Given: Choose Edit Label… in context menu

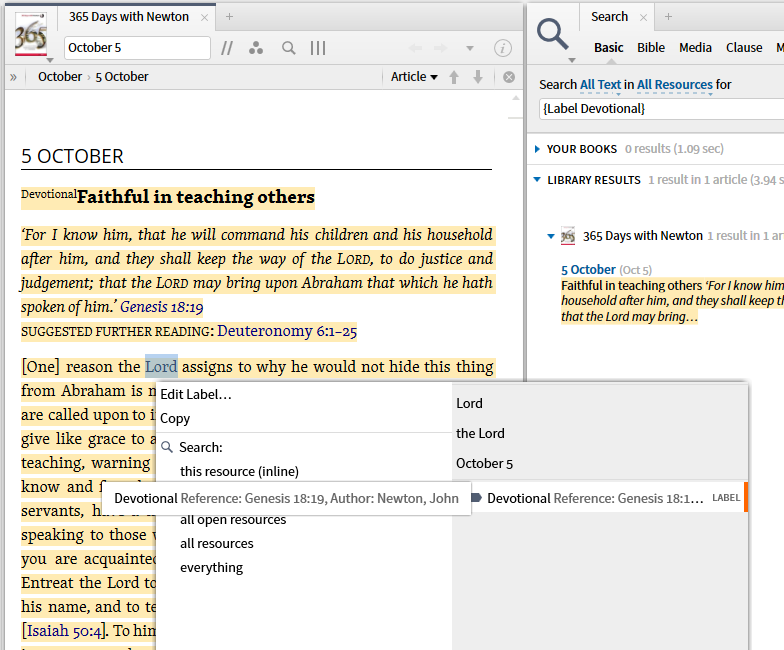Looking at the screenshot, I should coord(196,394).
